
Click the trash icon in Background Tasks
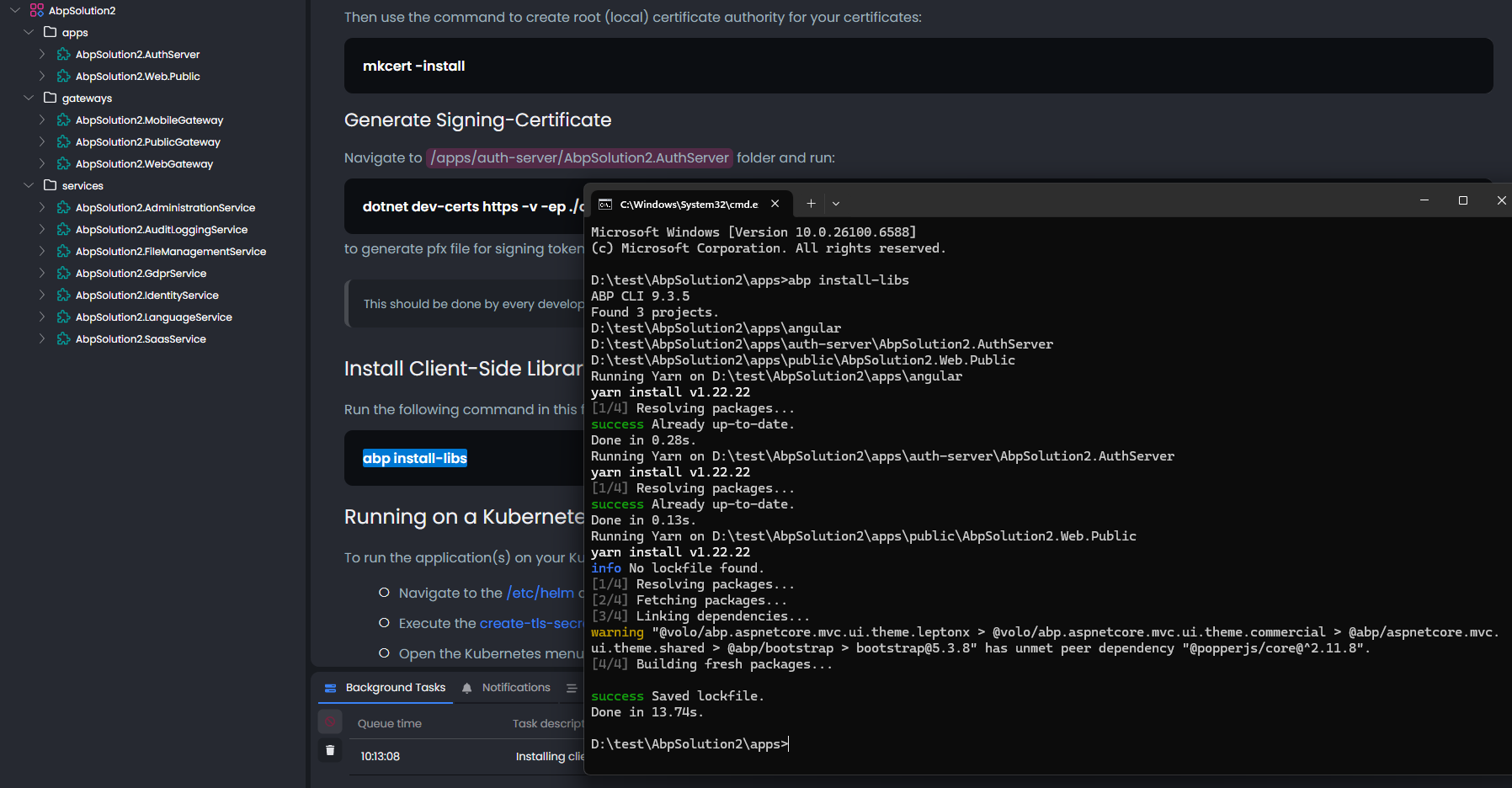[x=330, y=750]
